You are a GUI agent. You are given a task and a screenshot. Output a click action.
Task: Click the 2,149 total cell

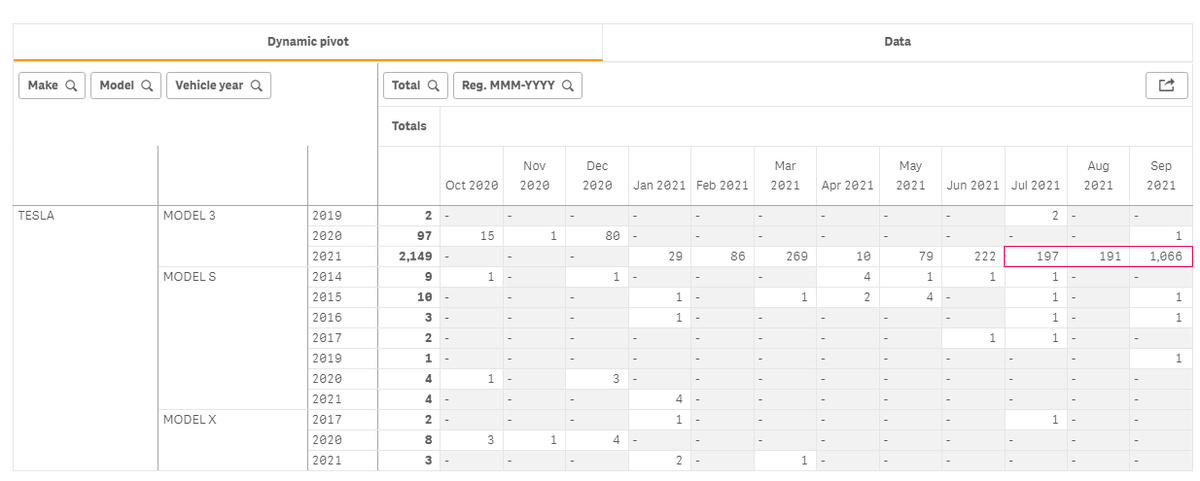coord(409,256)
